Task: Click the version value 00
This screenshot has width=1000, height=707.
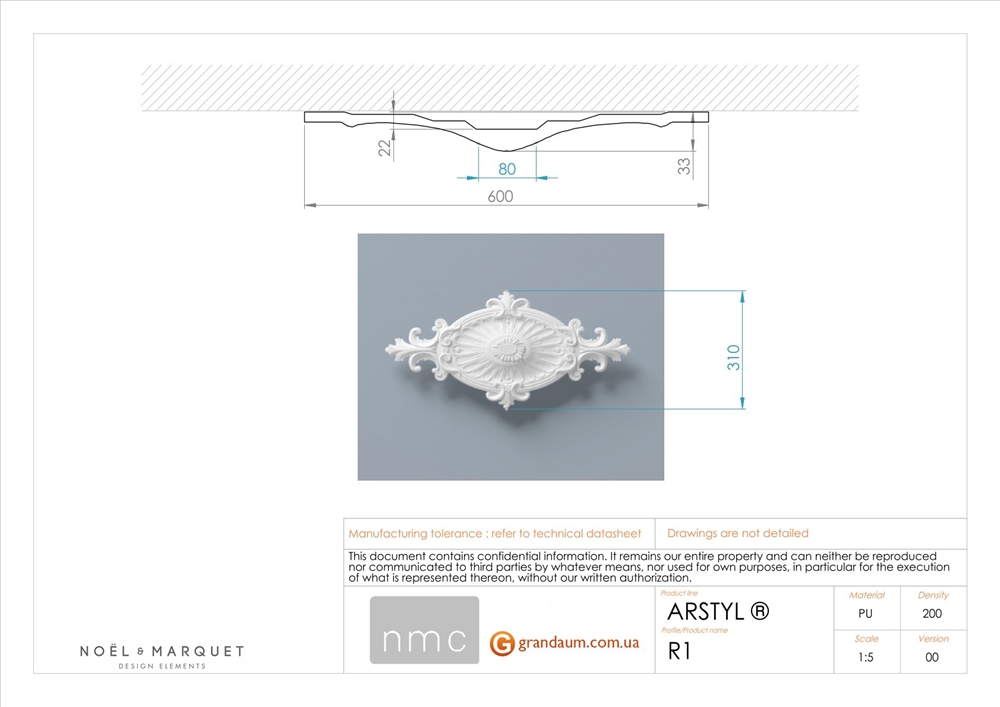Action: (x=932, y=657)
